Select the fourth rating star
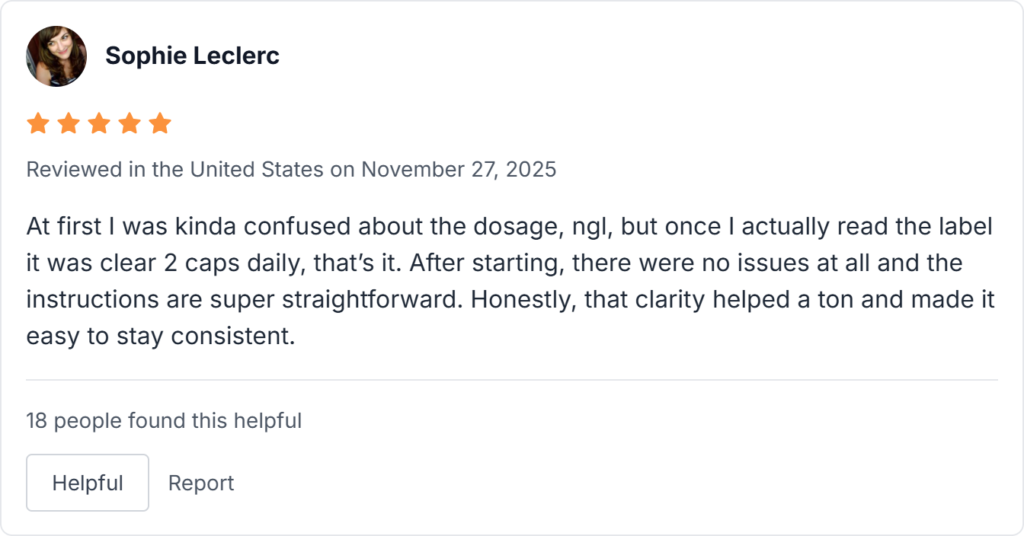1024x536 pixels. [130, 124]
